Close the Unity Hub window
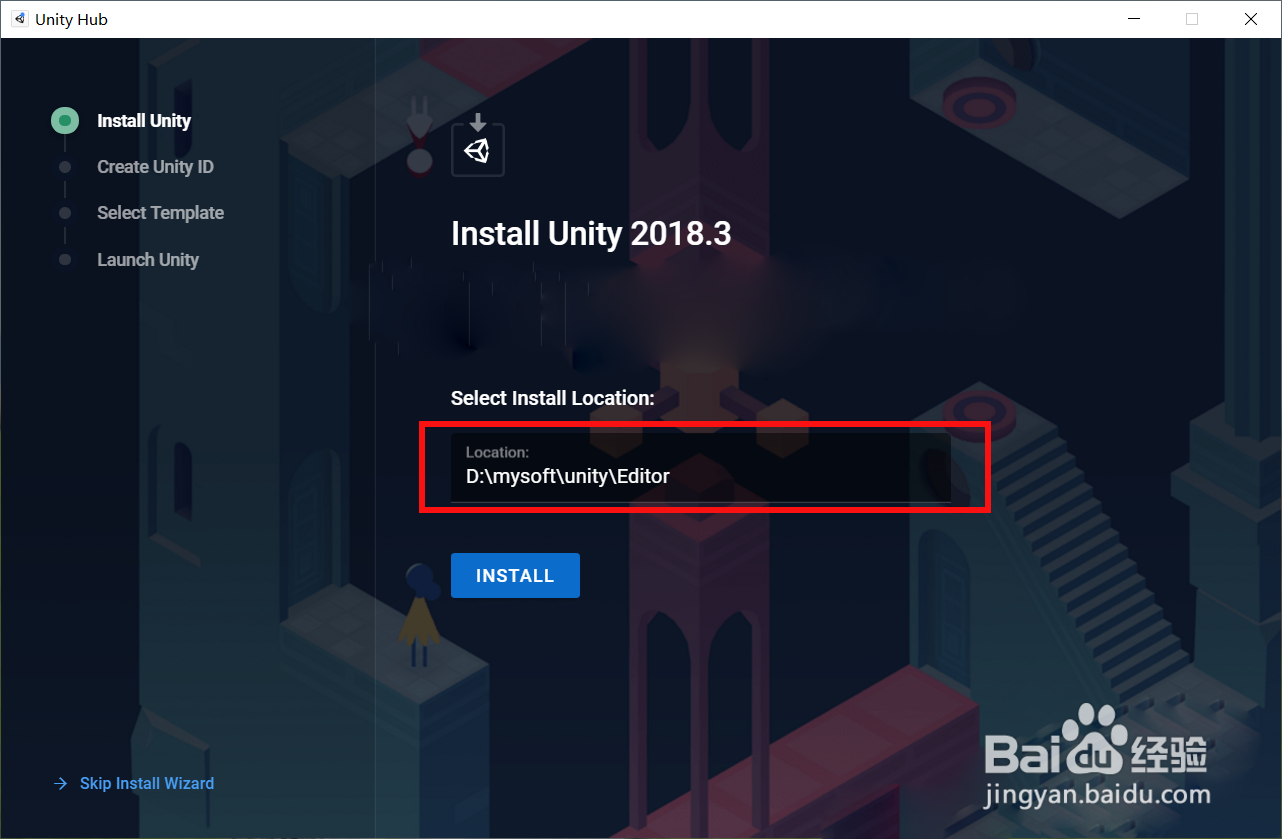This screenshot has height=839, width=1282. (1251, 19)
